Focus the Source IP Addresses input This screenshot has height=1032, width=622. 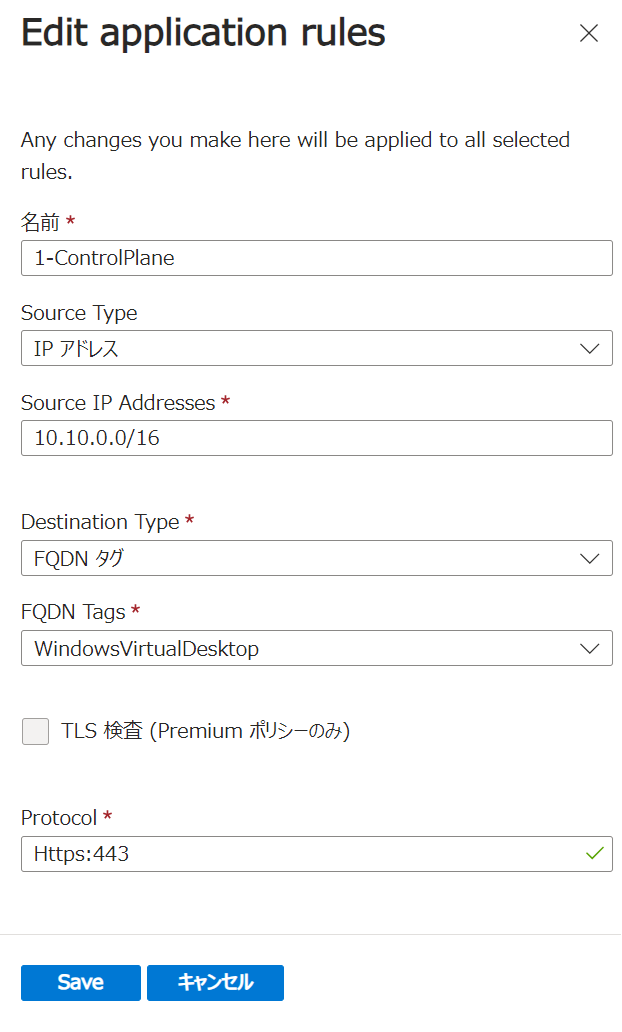click(316, 438)
